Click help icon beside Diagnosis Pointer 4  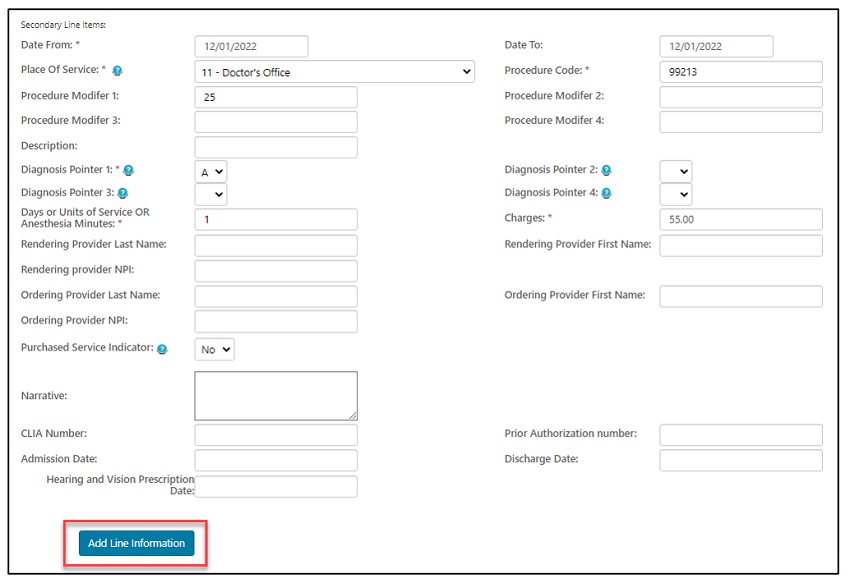[607, 194]
